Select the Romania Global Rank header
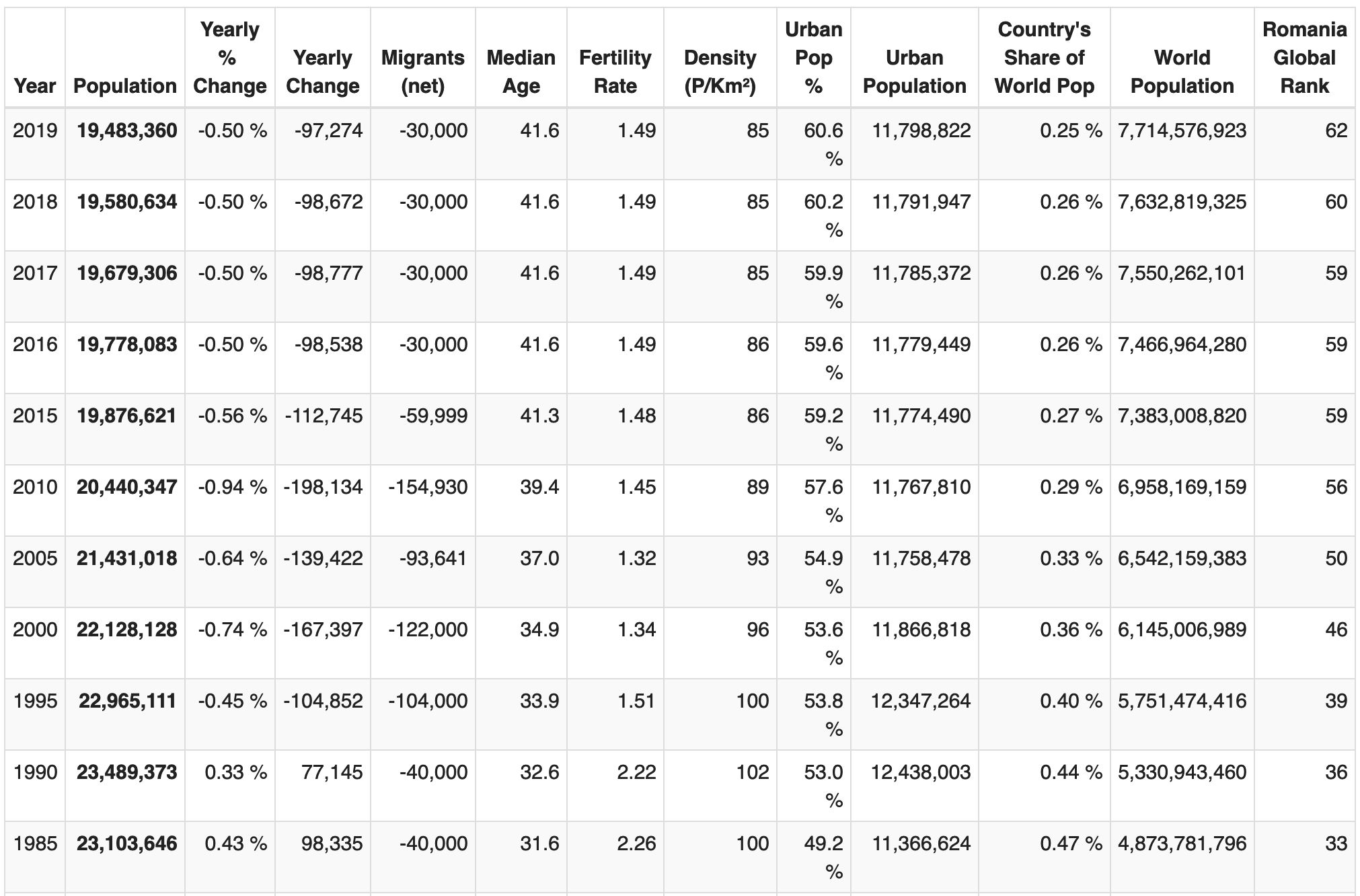 (x=1305, y=58)
